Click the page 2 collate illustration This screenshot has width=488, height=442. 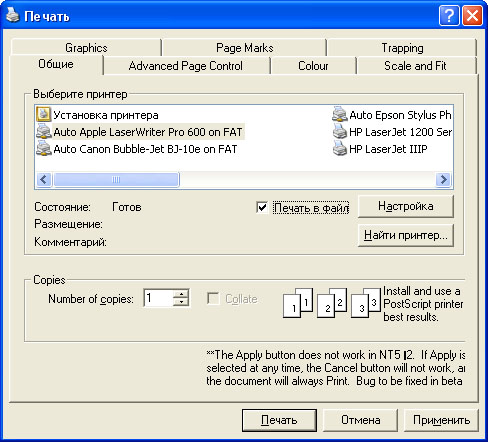click(332, 303)
